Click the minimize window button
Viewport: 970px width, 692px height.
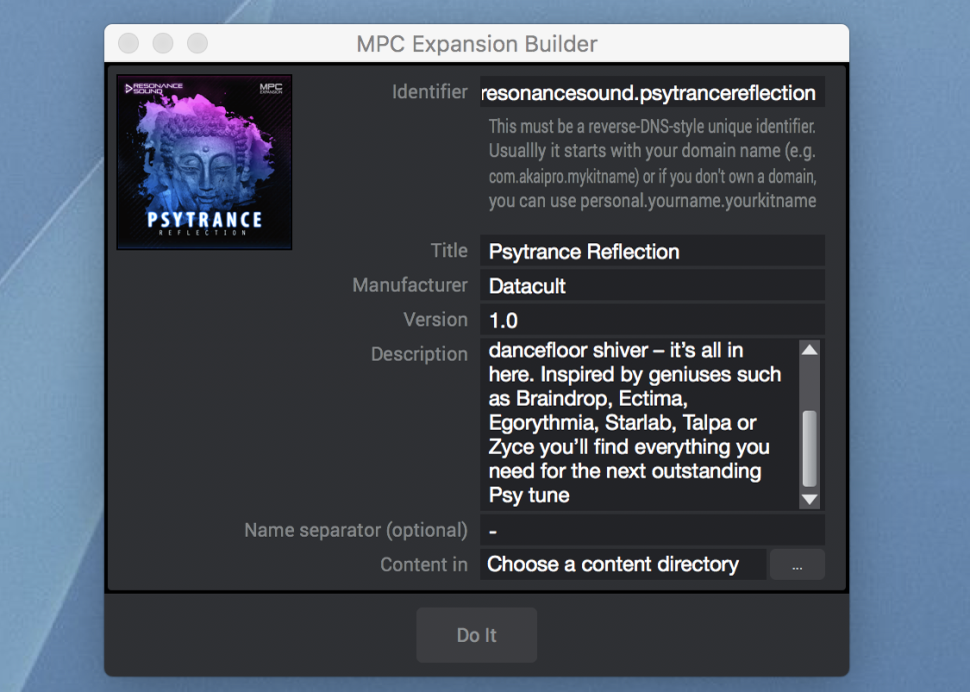(163, 43)
